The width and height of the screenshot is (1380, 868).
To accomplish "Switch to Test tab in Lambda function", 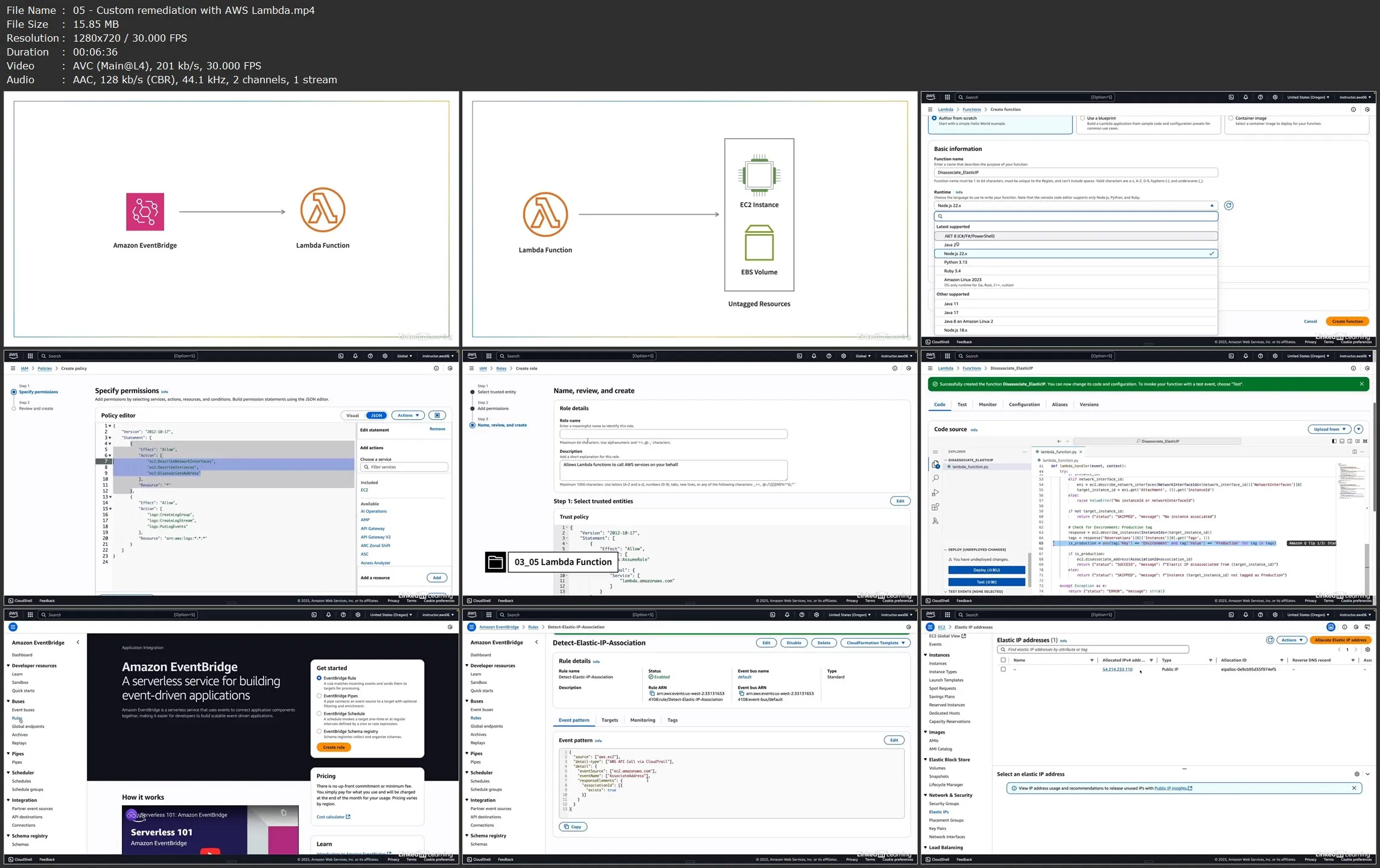I will point(962,405).
